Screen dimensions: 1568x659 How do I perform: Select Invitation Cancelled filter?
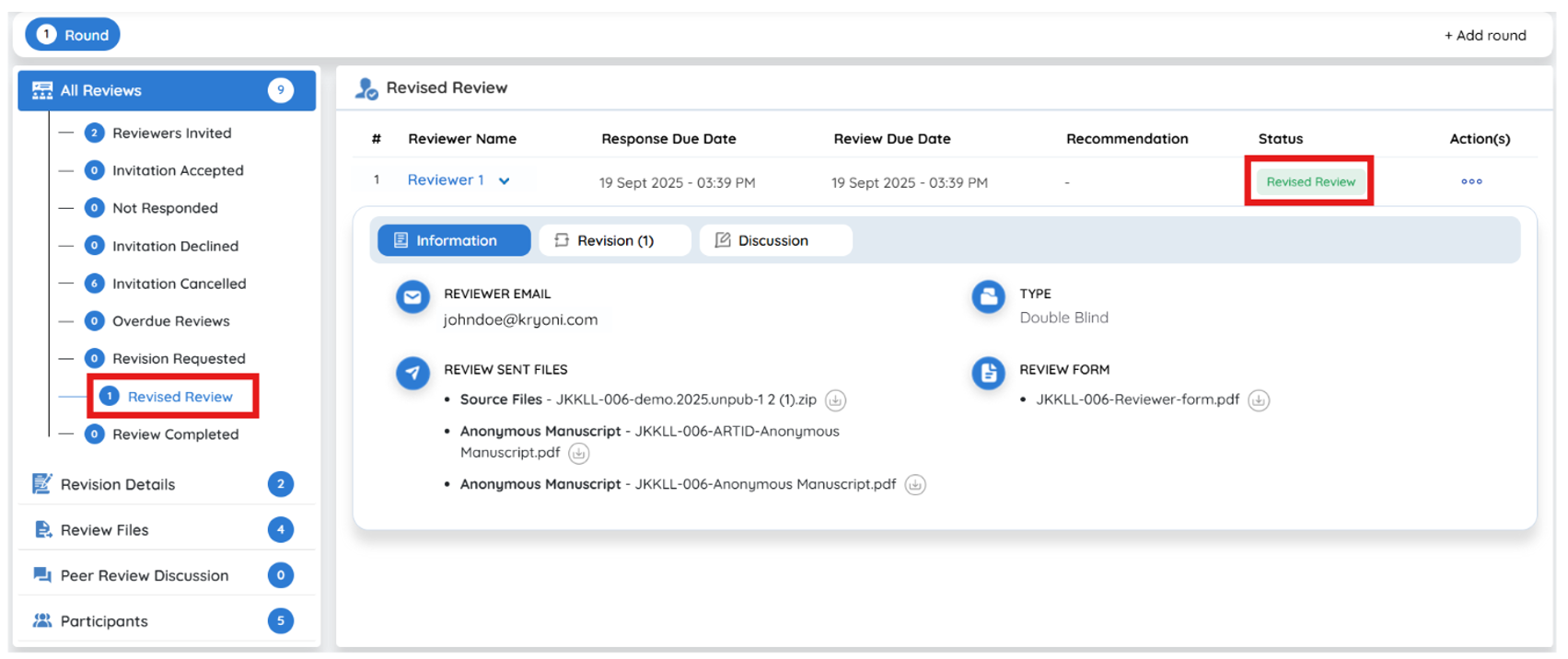tap(179, 283)
